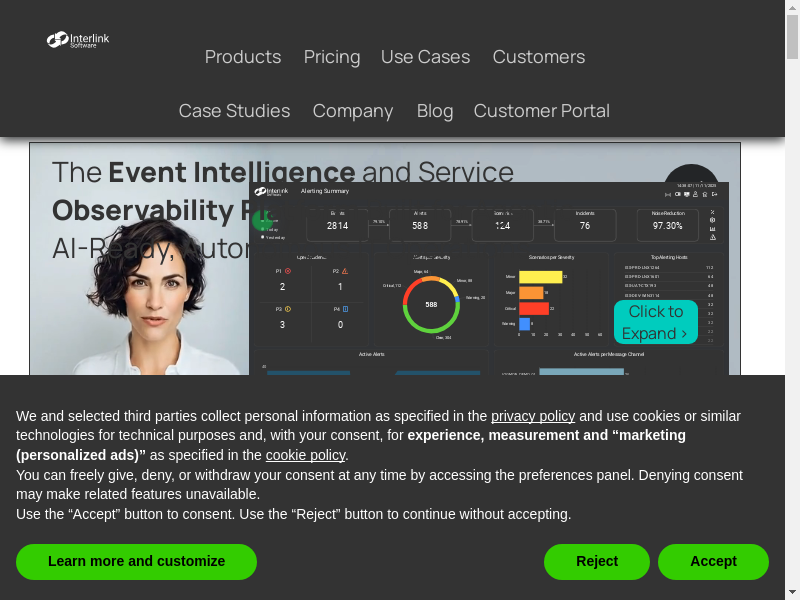
Task: Click the Click to Expand button
Action: (655, 322)
